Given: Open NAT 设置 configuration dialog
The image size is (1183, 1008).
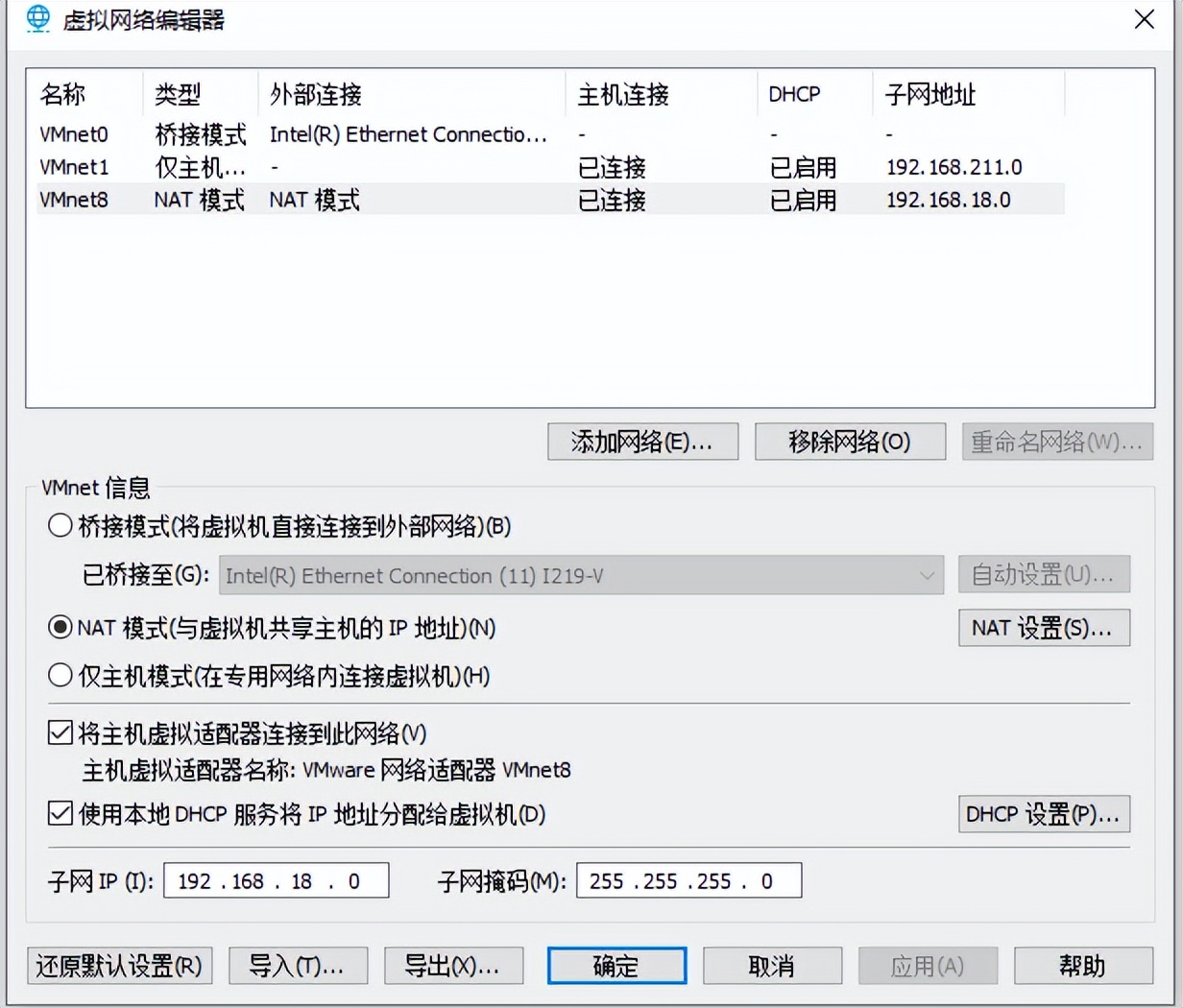Looking at the screenshot, I should pos(1044,628).
